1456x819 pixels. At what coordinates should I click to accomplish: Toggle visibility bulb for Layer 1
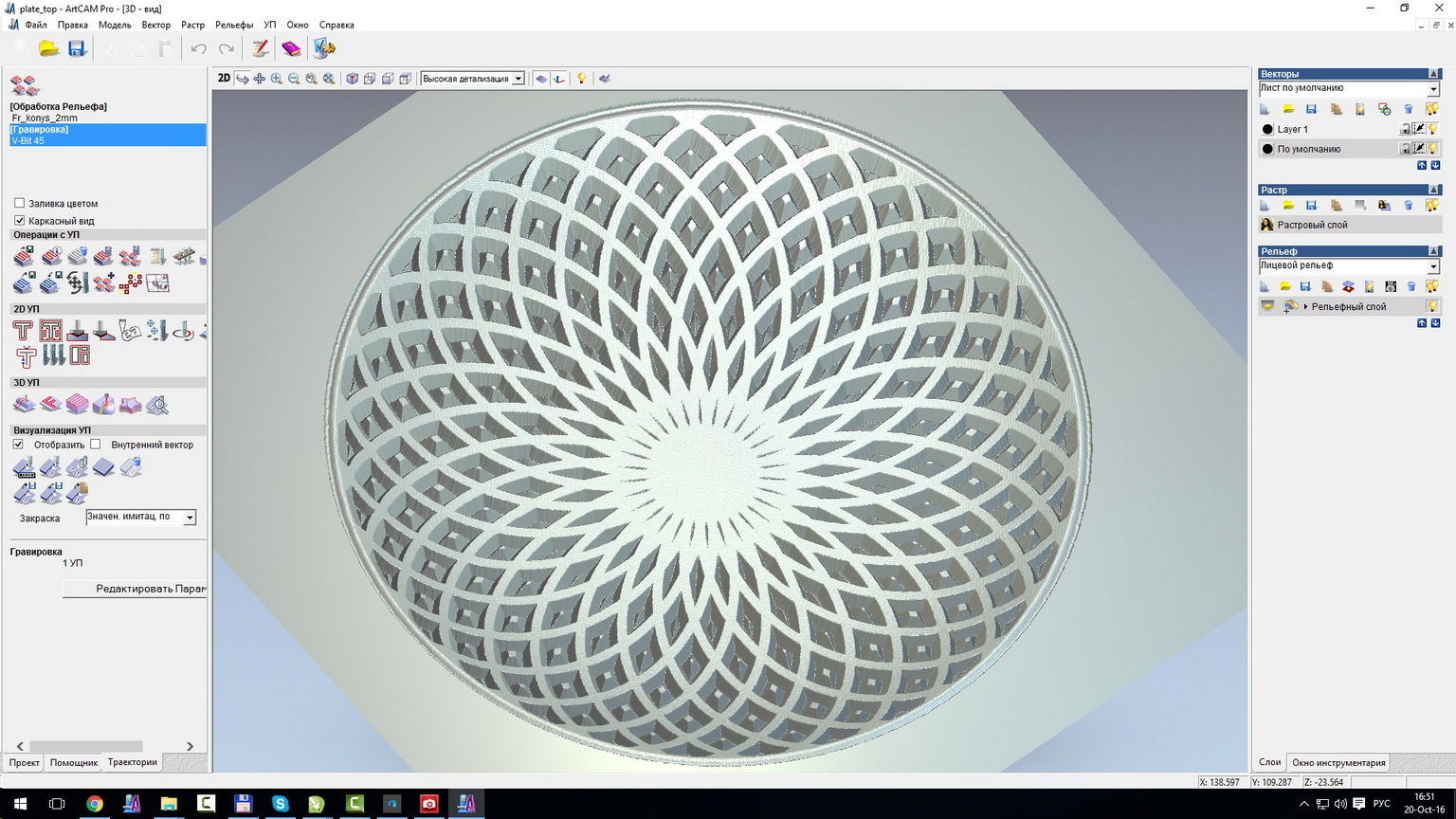[x=1432, y=129]
